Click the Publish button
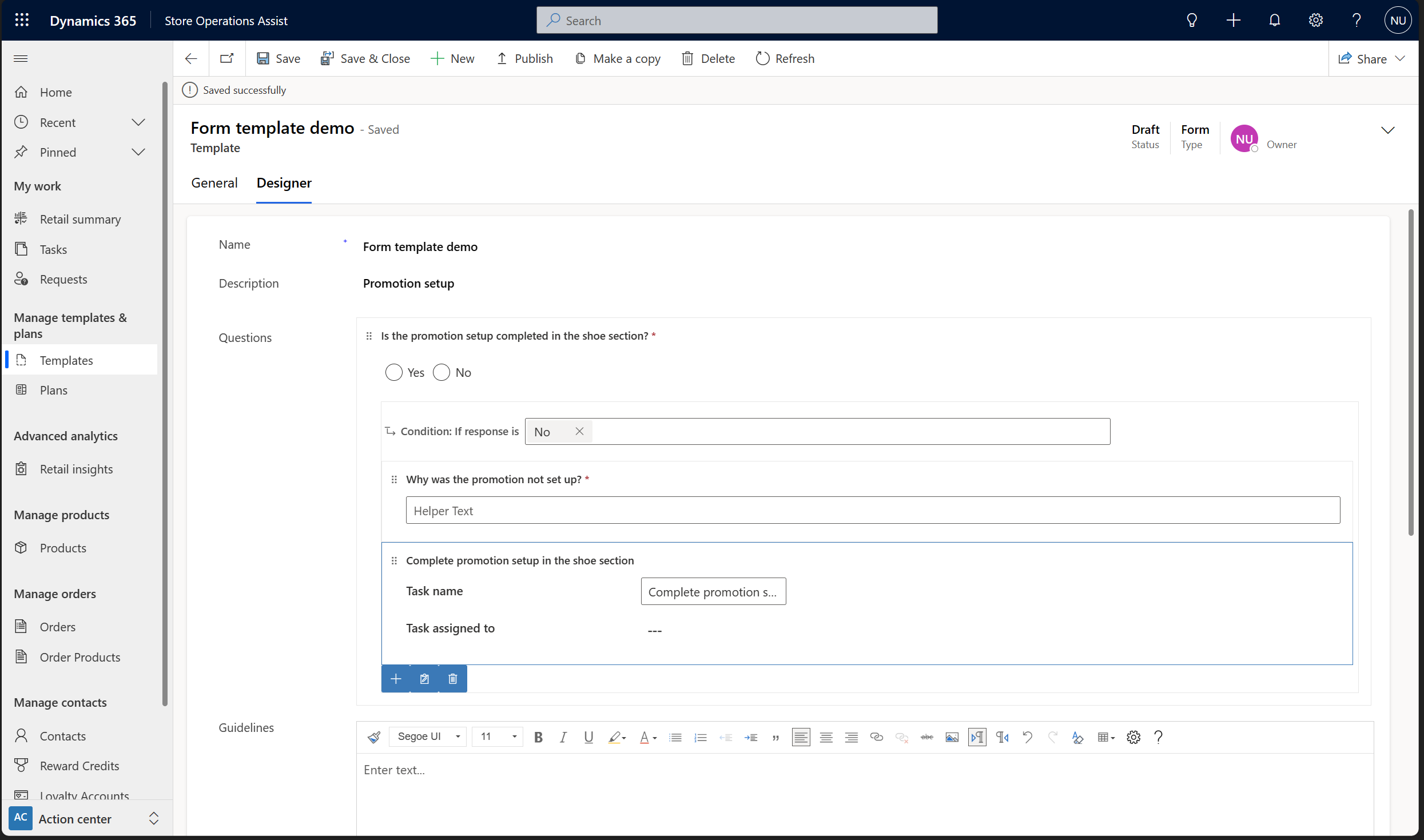Image resolution: width=1424 pixels, height=840 pixels. pos(524,58)
